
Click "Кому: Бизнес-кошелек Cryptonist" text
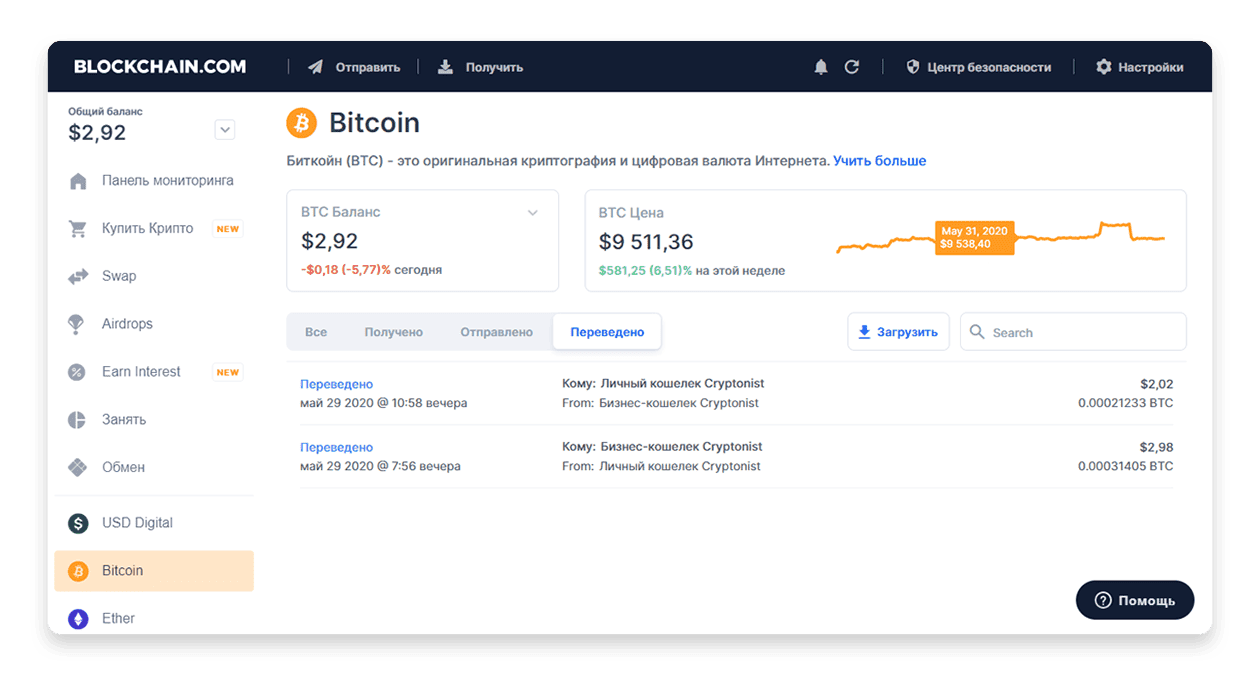pyautogui.click(x=662, y=447)
